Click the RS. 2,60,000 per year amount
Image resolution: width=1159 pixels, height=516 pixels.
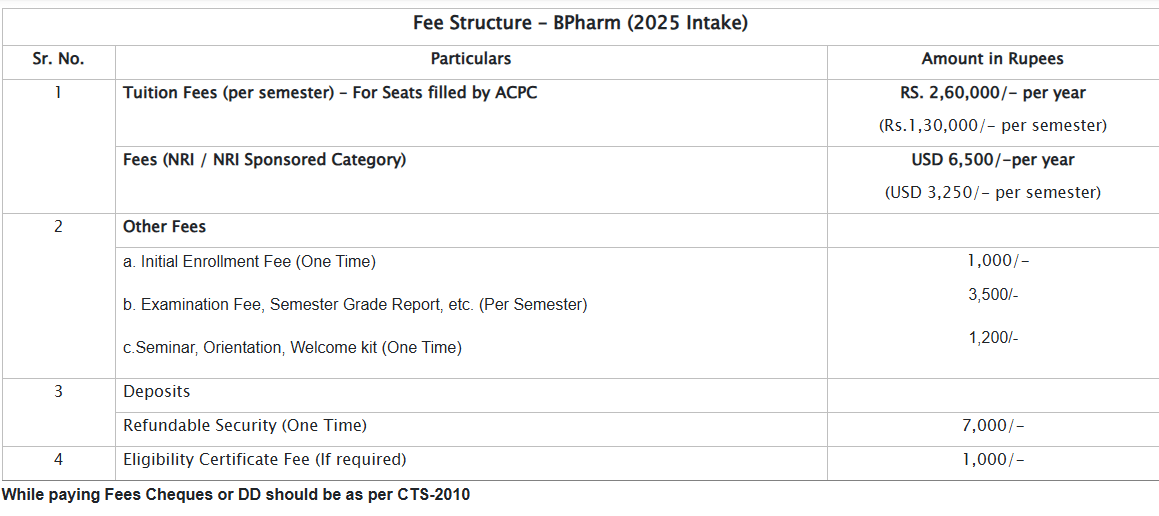992,93
